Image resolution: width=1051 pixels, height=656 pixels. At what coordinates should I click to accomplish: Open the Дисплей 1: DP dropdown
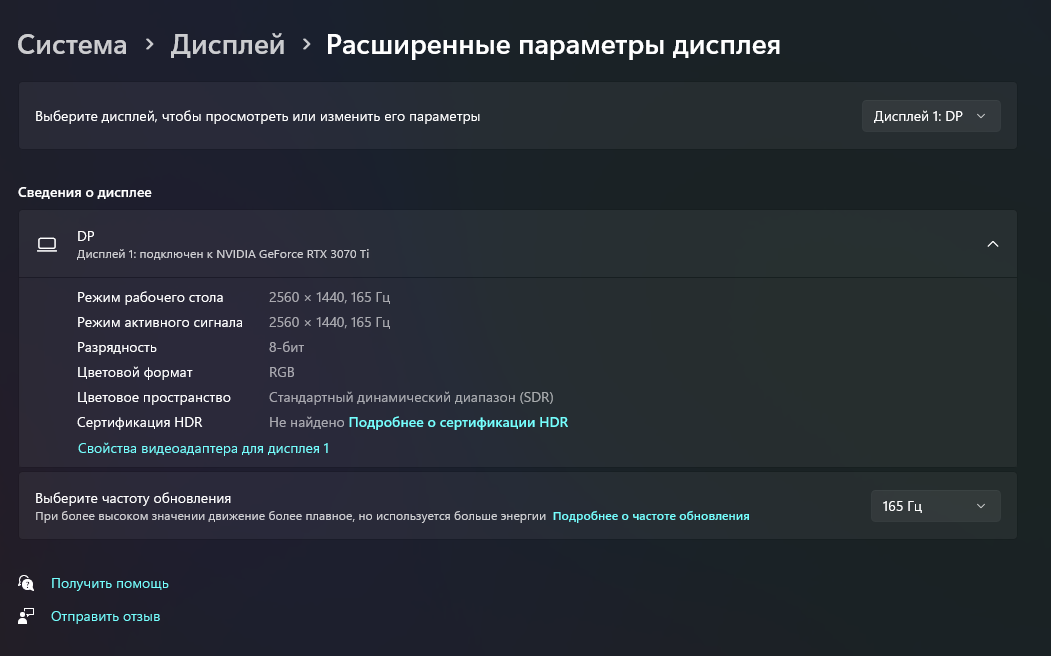pyautogui.click(x=930, y=116)
